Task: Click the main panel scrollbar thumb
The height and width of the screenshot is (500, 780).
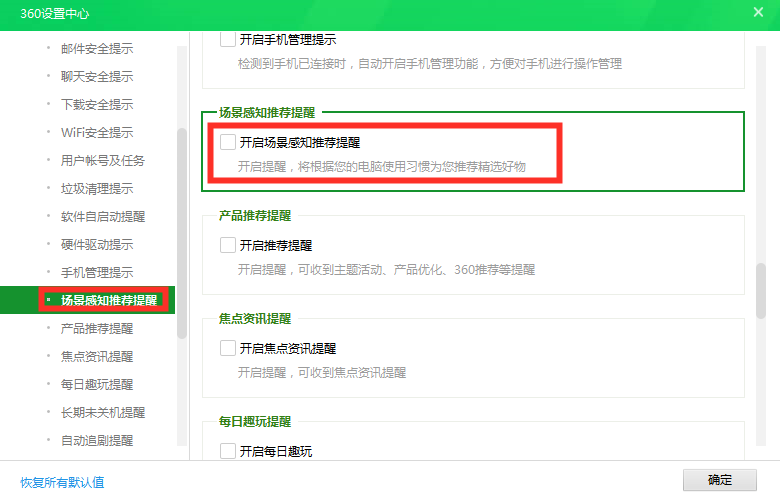Action: click(x=761, y=291)
